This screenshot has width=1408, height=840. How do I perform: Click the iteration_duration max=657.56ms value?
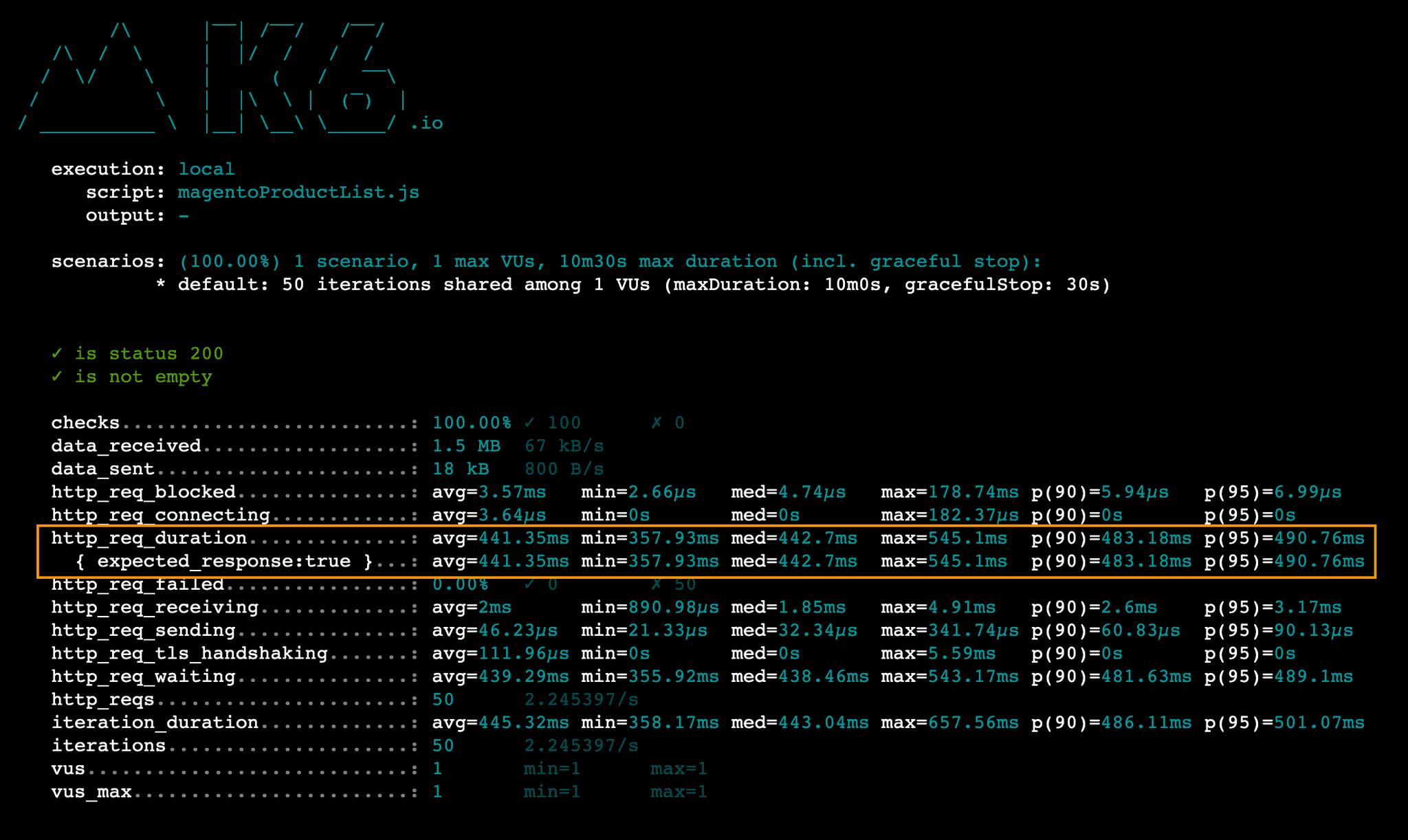[949, 723]
